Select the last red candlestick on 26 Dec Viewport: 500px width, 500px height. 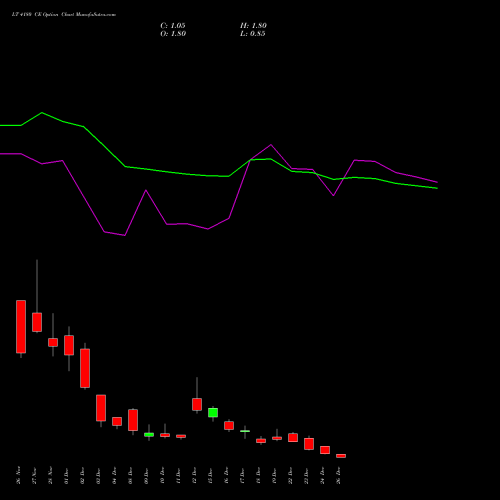(341, 456)
